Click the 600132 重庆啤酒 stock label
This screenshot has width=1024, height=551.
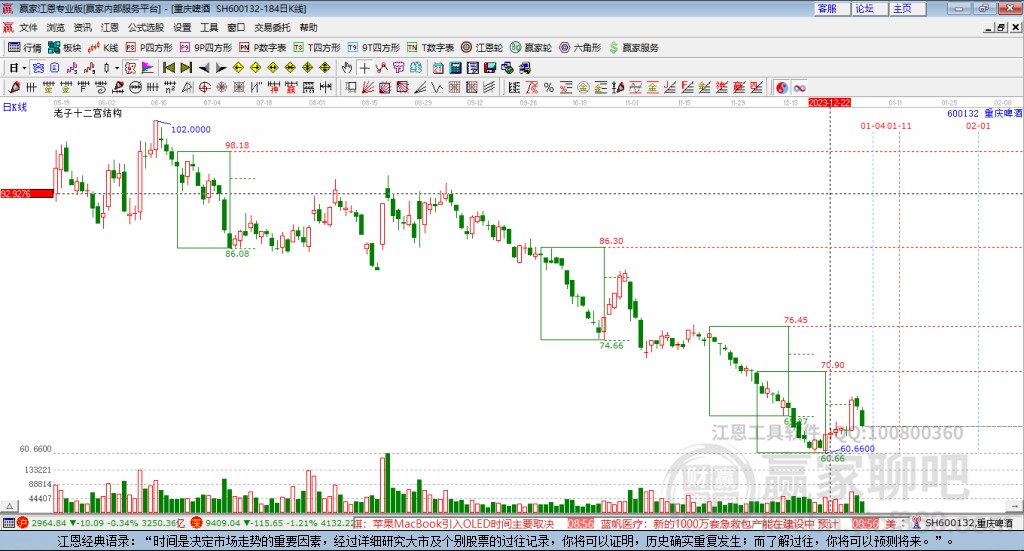point(984,114)
